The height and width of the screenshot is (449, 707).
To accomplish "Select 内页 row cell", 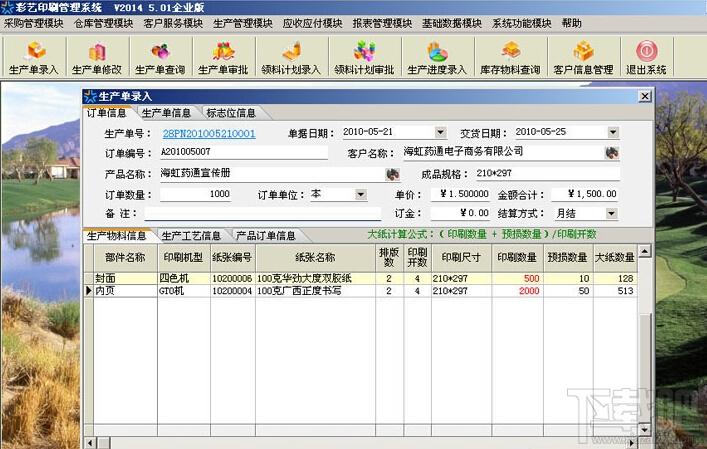I will coord(125,291).
